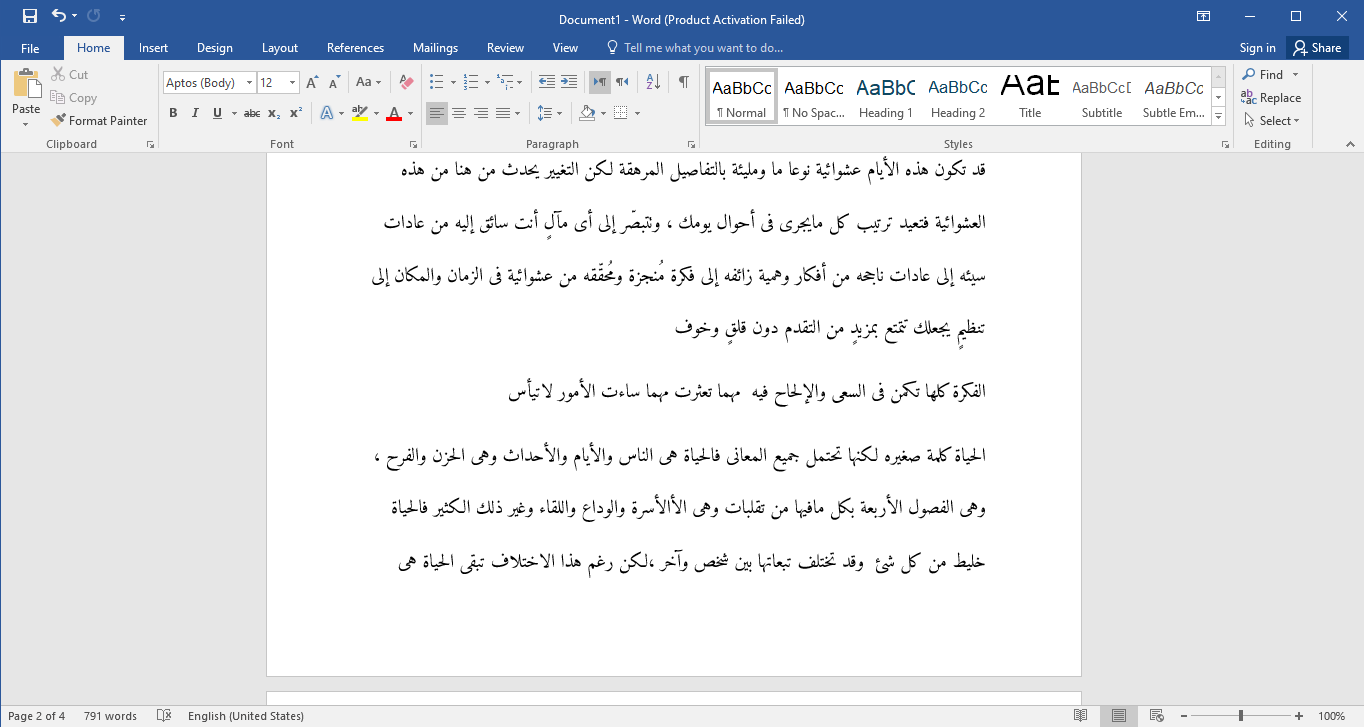
Task: Apply red font color
Action: (394, 113)
